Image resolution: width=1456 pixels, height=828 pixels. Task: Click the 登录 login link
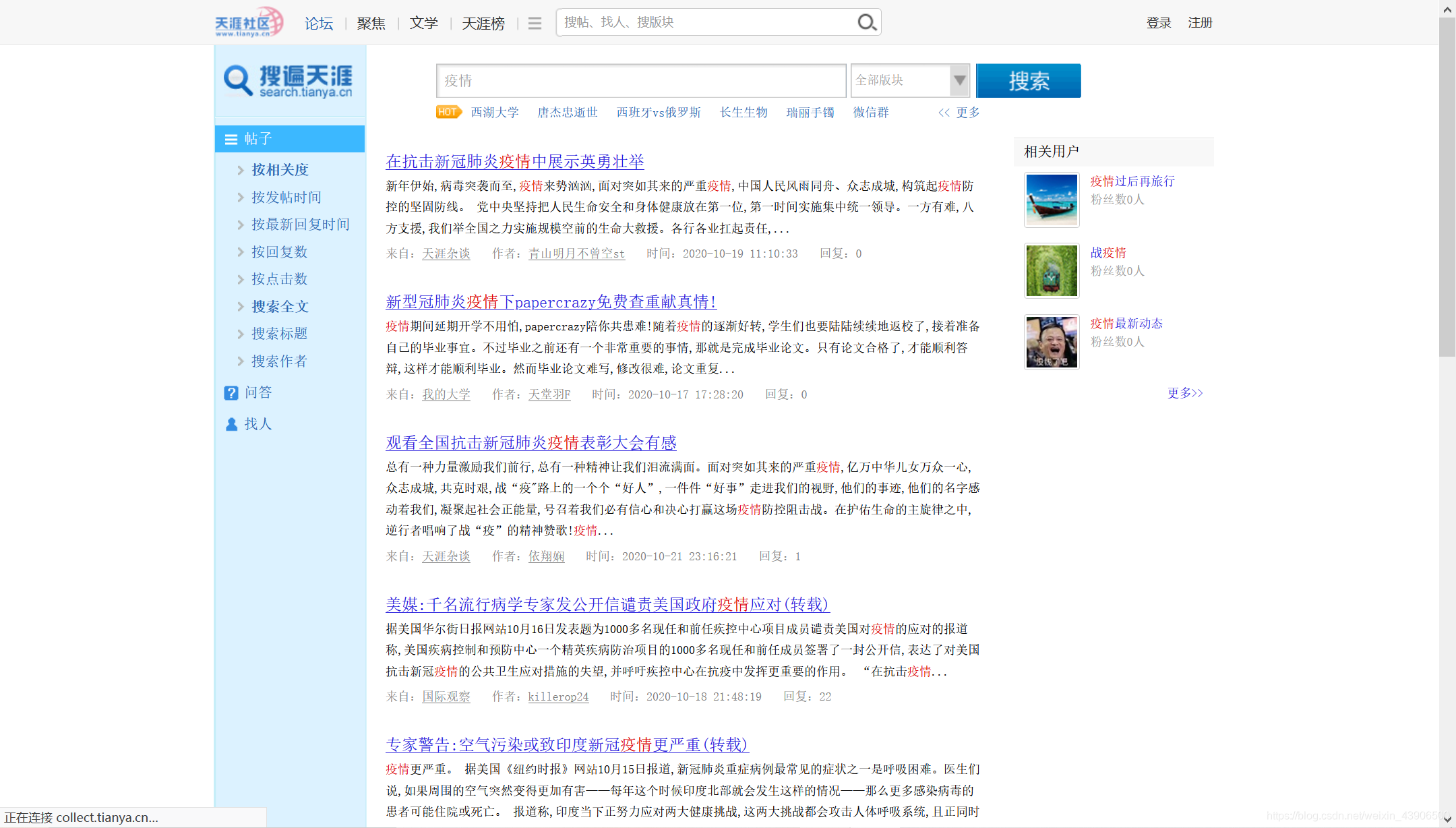(x=1158, y=23)
